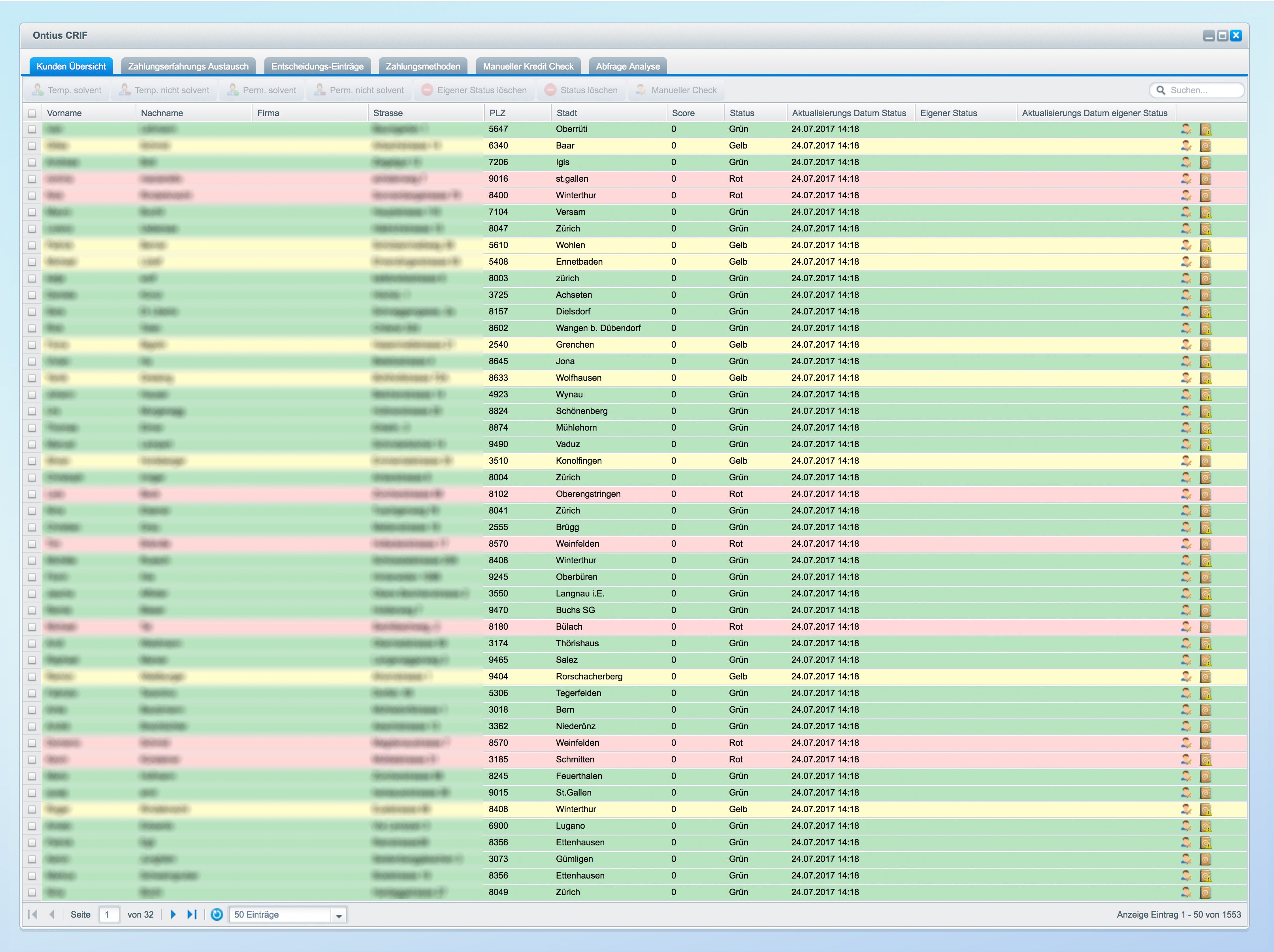Open address book icon for Baar row

click(x=1206, y=146)
